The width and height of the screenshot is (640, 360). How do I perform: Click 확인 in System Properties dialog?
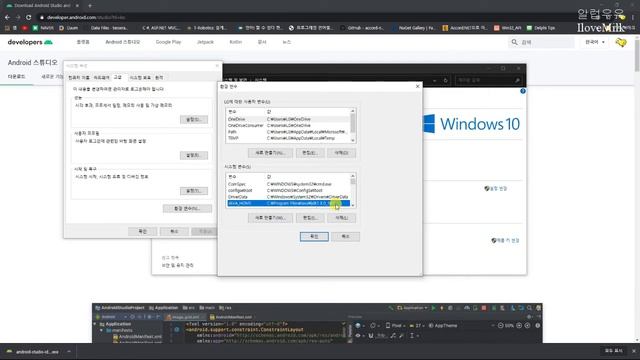tap(142, 231)
